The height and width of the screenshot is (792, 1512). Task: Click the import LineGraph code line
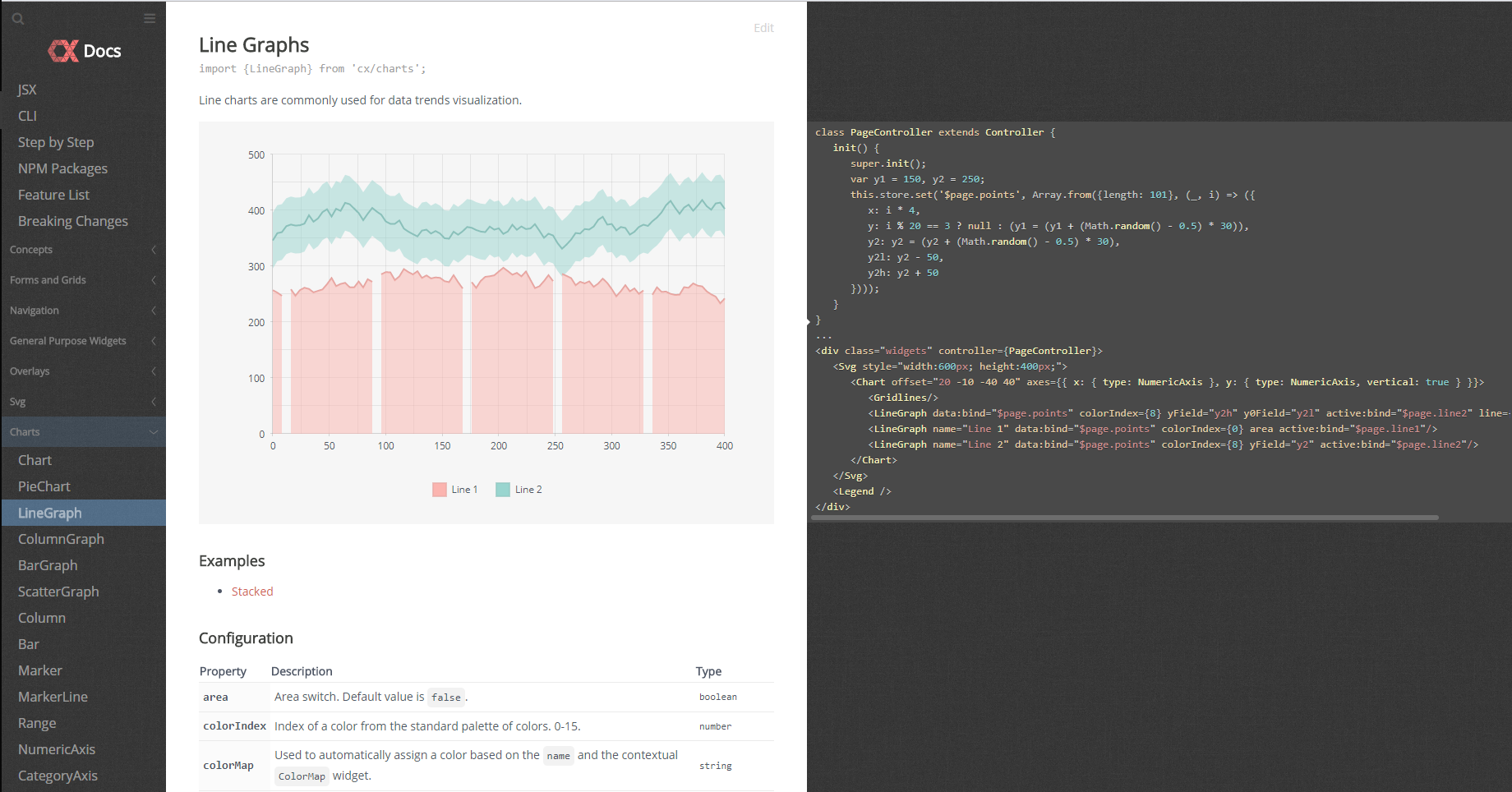(x=312, y=69)
